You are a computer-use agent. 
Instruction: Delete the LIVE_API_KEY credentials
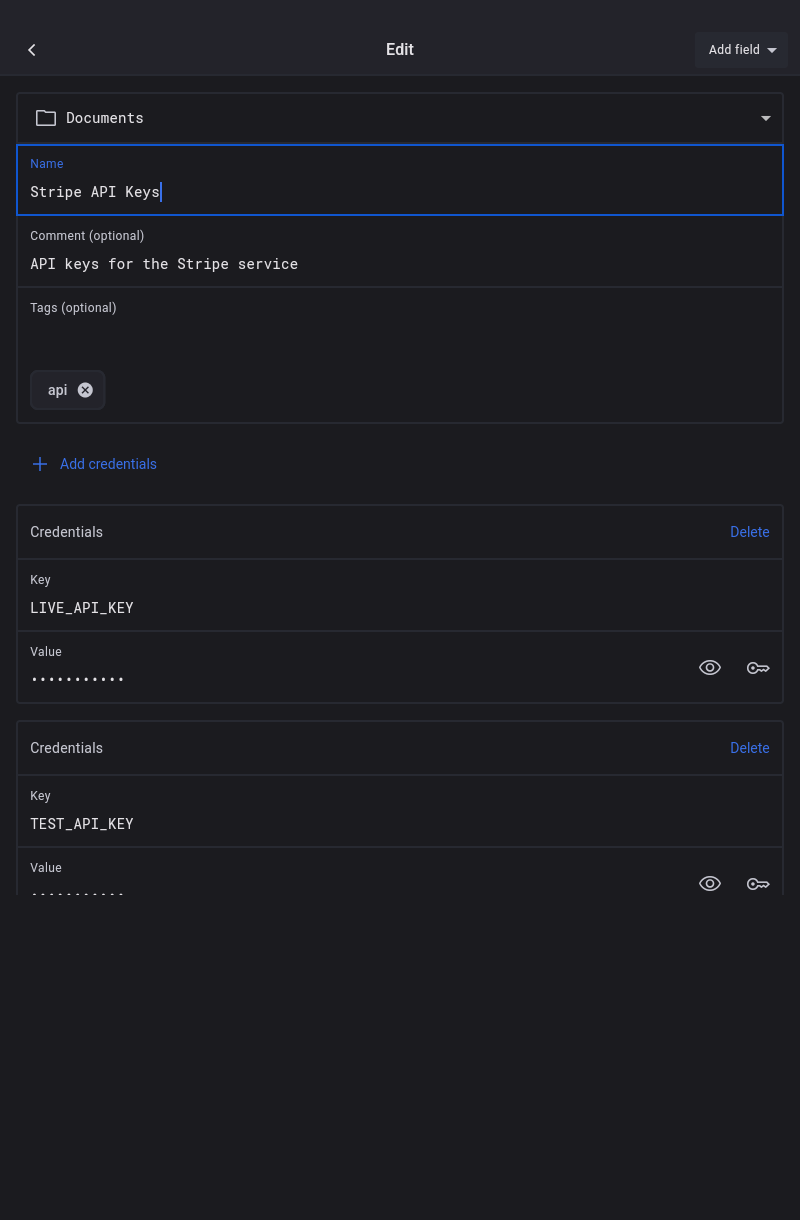click(749, 532)
